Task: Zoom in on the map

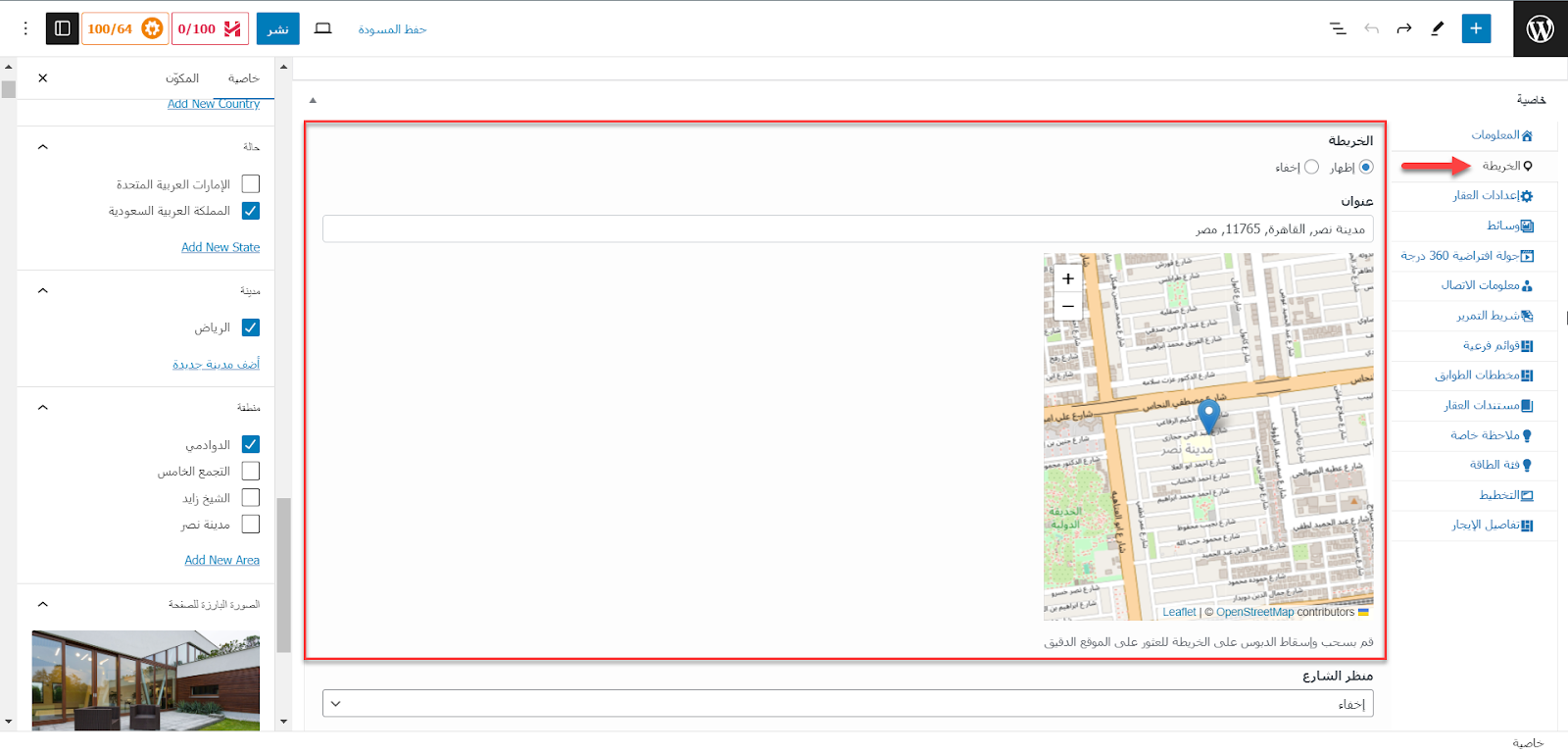Action: 1068,278
